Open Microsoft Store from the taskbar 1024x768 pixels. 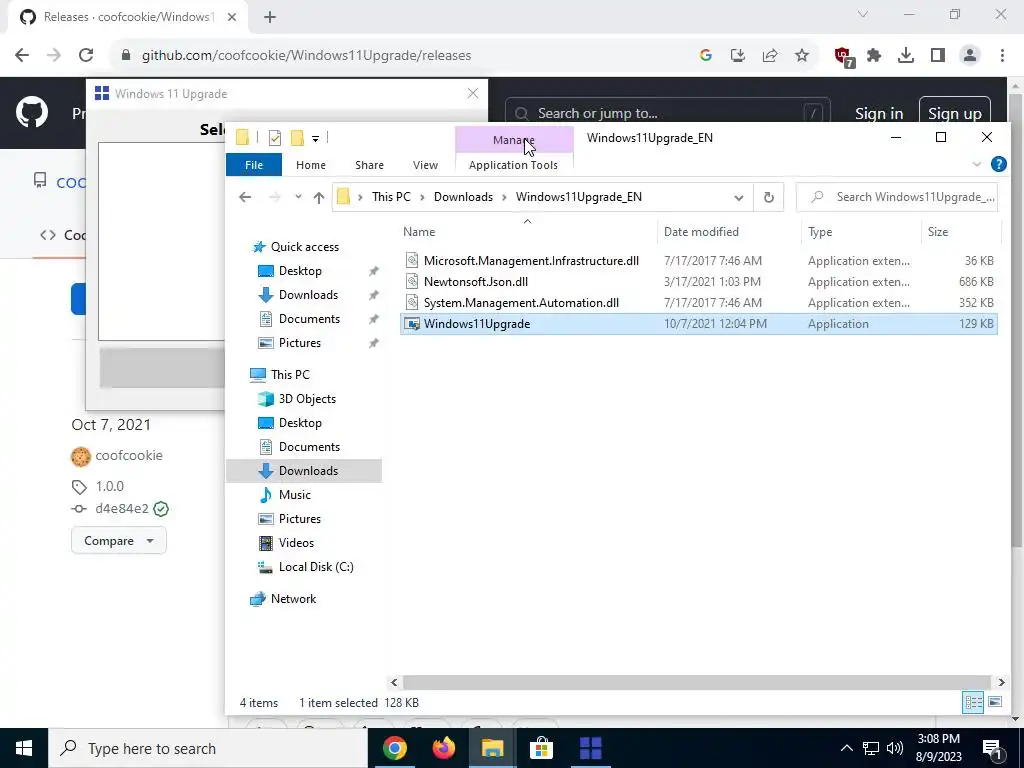(x=541, y=748)
